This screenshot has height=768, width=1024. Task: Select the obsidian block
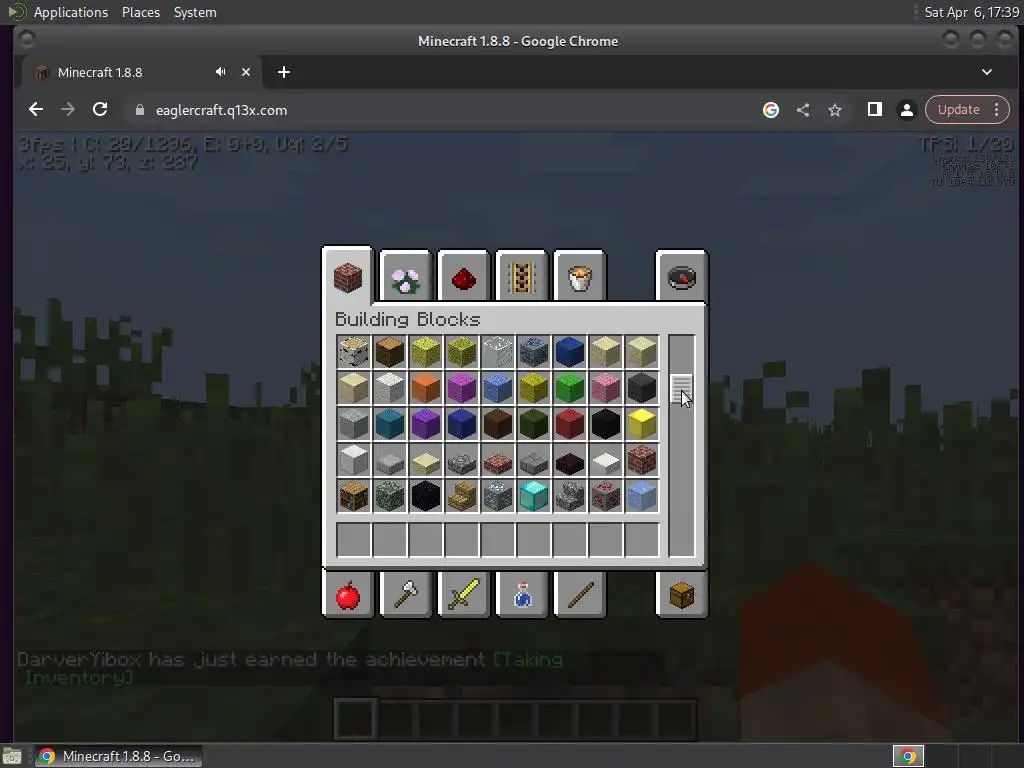426,496
